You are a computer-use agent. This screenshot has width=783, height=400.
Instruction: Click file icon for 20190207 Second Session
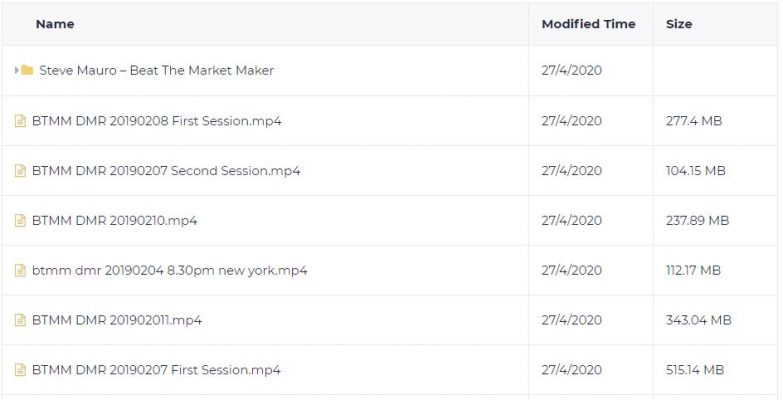pyautogui.click(x=20, y=171)
